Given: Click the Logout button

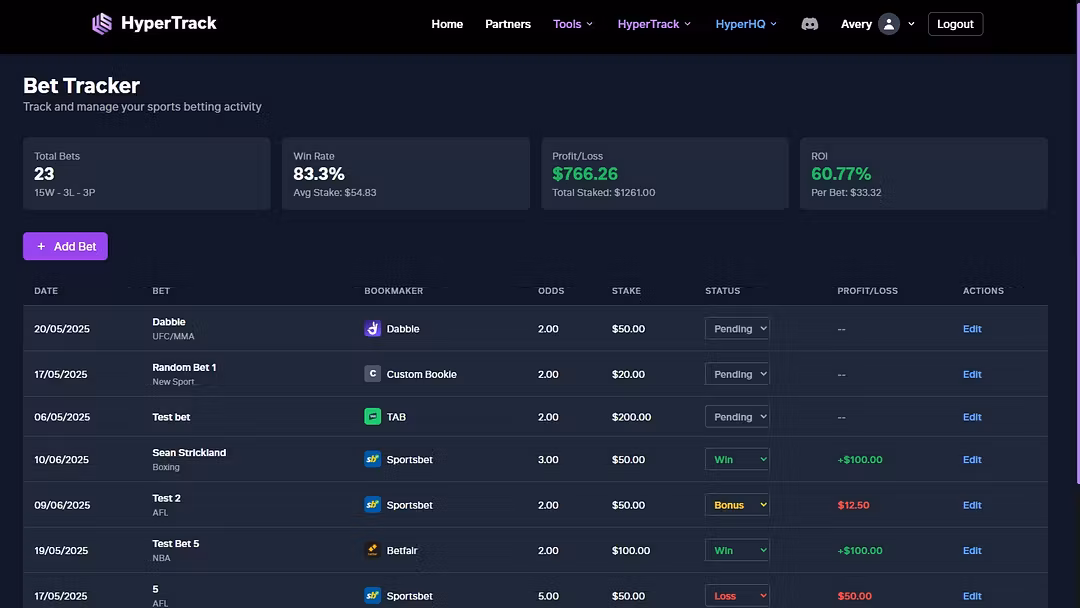Looking at the screenshot, I should pos(955,24).
